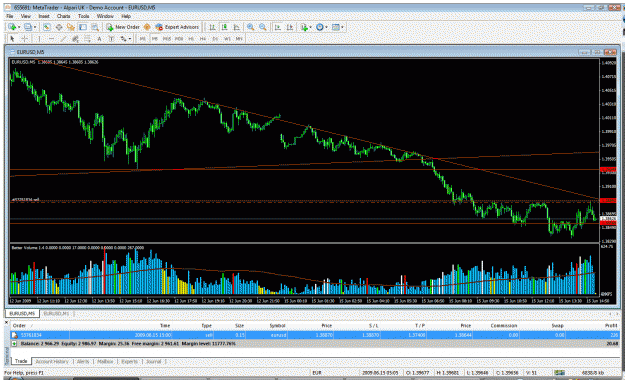Image resolution: width=625 pixels, height=380 pixels.
Task: Select the Text (A) tool
Action: coord(99,39)
